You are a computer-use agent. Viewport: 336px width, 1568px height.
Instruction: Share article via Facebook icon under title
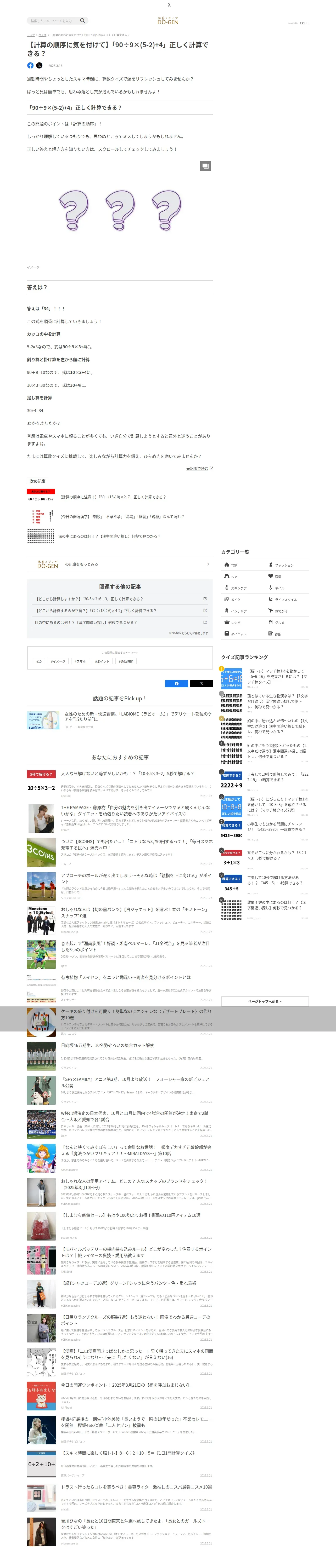point(31,65)
